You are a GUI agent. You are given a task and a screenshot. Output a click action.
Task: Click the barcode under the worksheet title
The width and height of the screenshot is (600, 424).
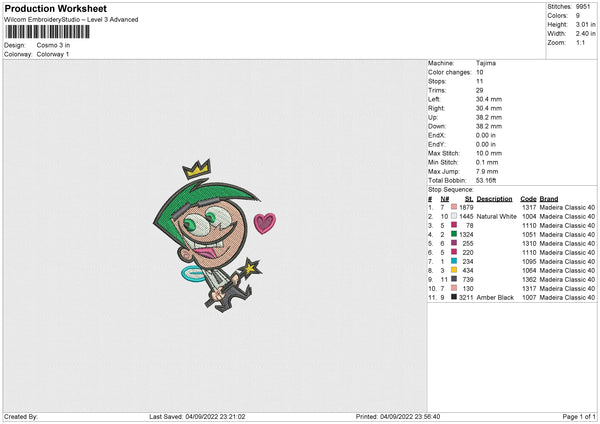47,32
